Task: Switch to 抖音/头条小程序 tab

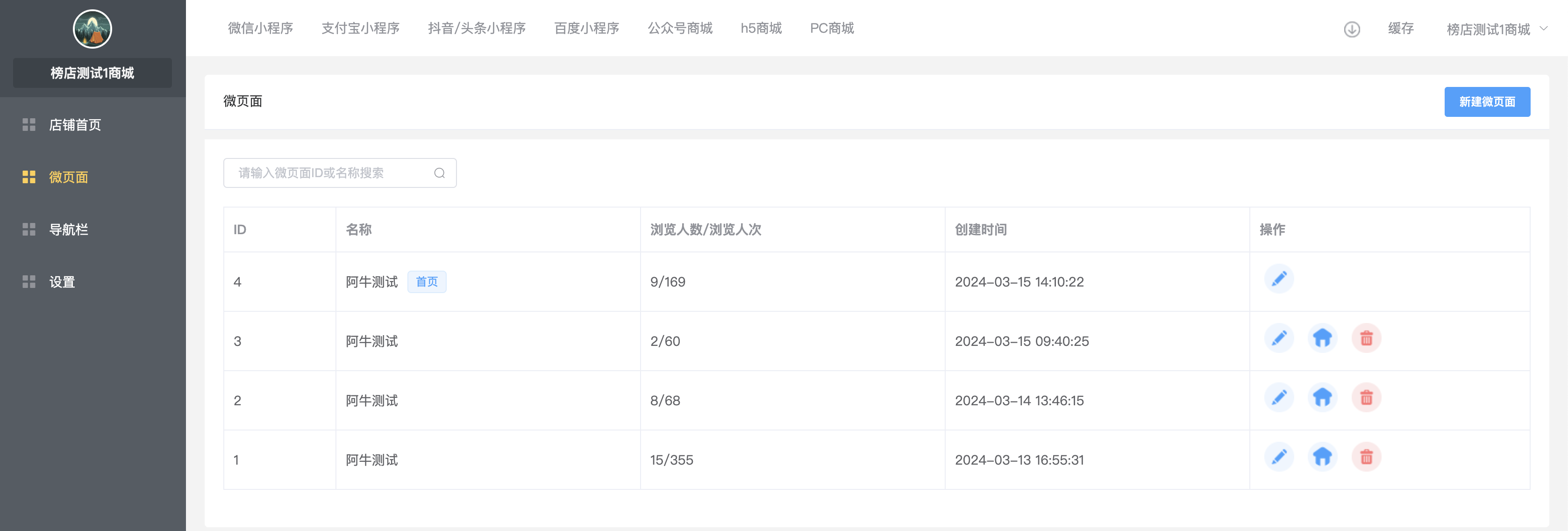Action: pos(477,28)
